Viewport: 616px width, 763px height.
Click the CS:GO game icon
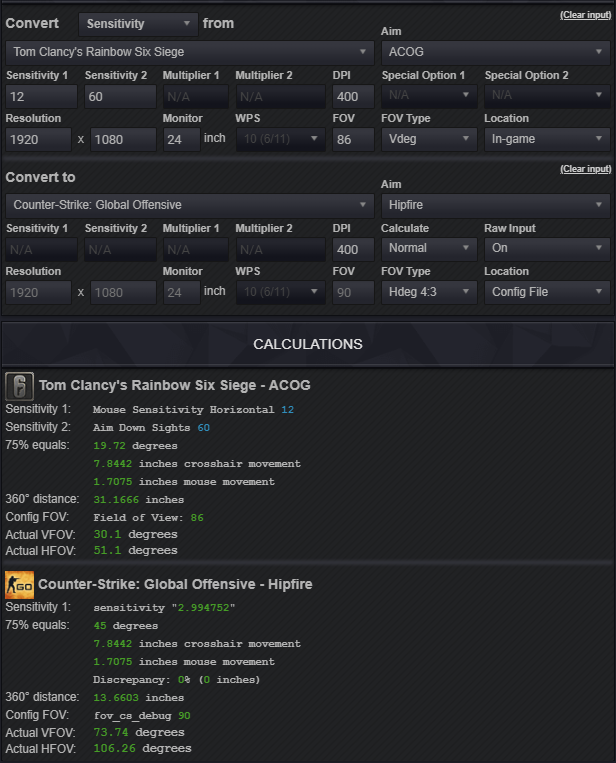coord(19,585)
